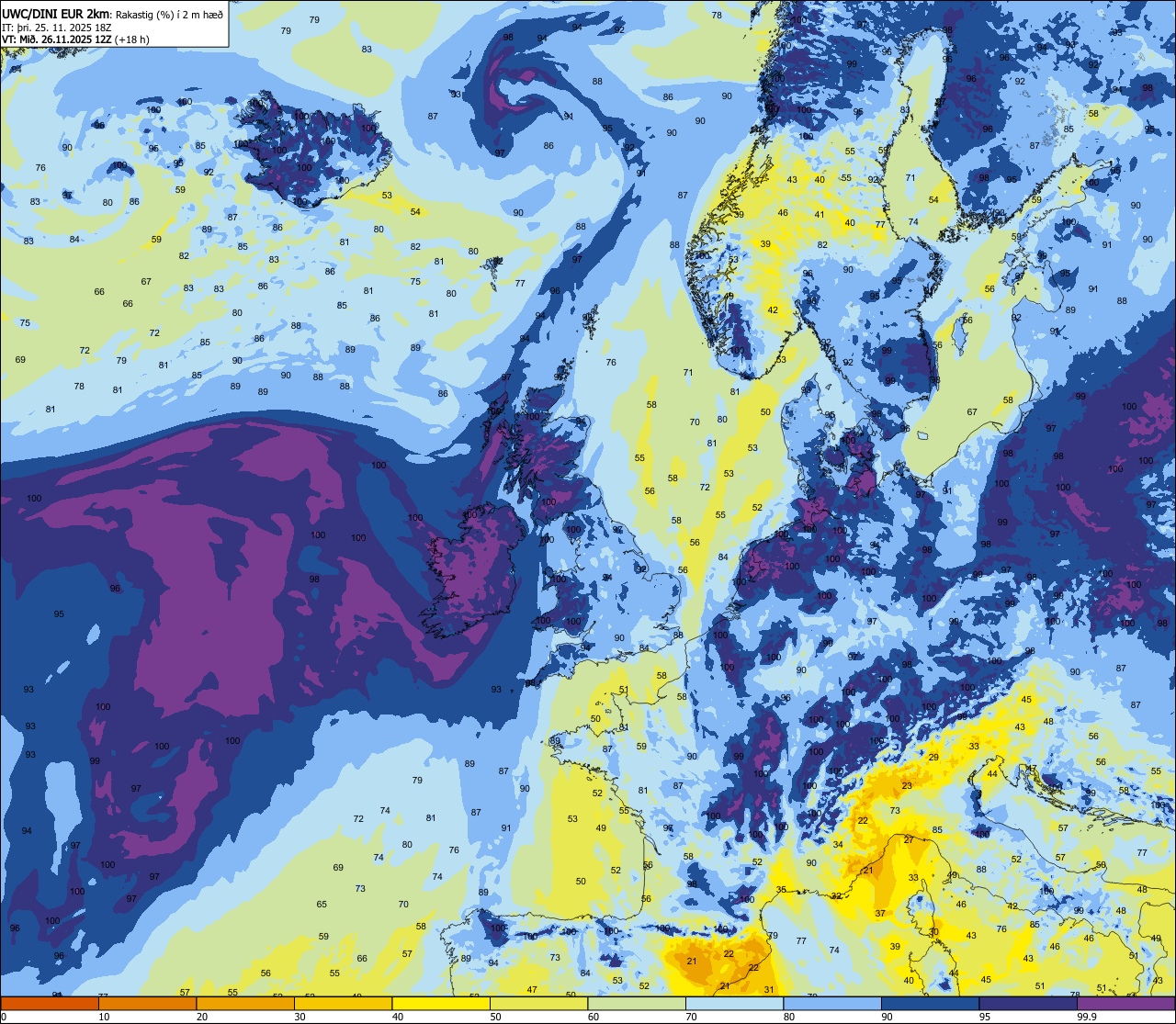Click the humidity value '35' on the map

click(x=781, y=890)
